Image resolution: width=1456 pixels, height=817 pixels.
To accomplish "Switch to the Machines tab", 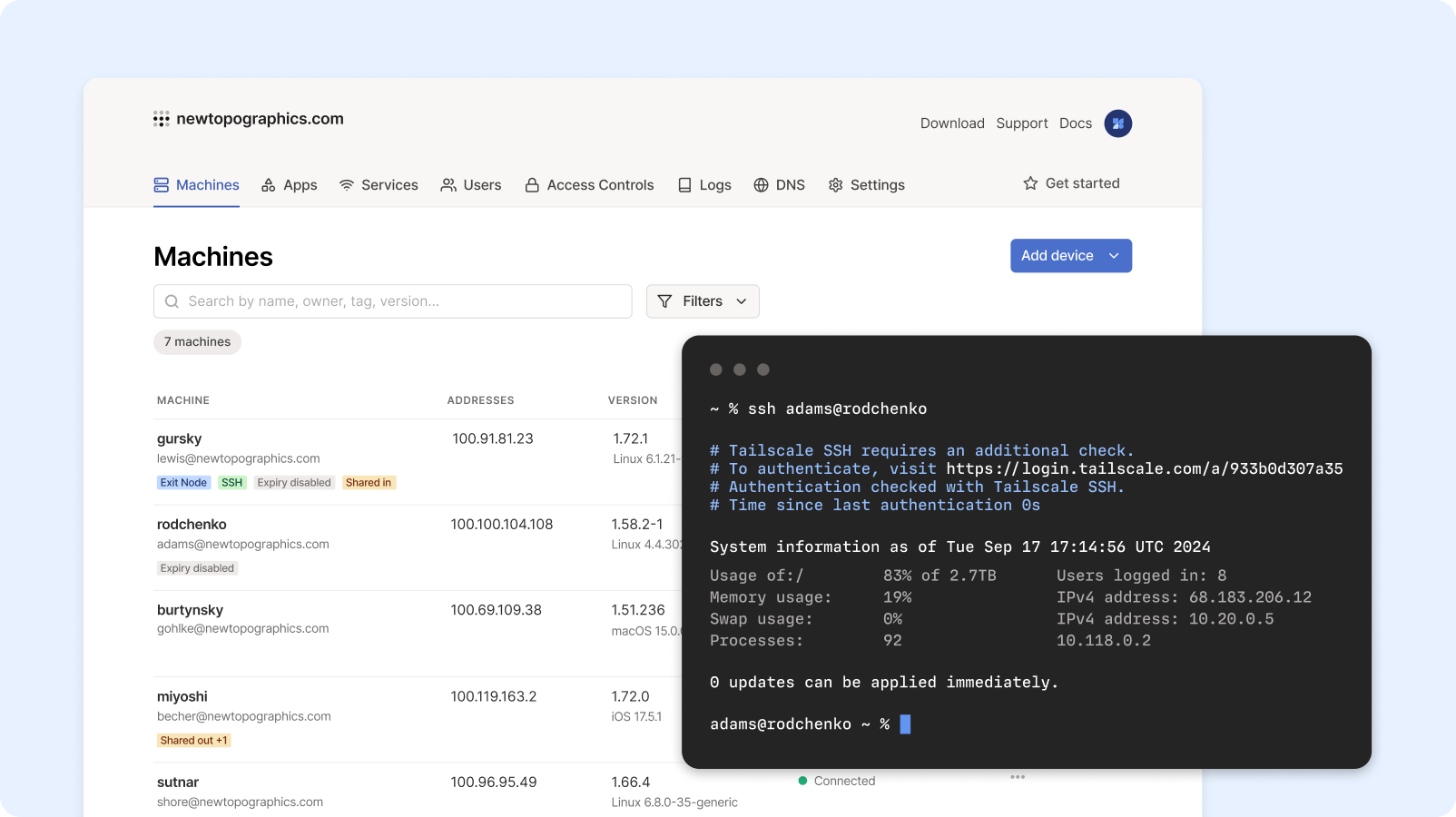I will coord(196,185).
